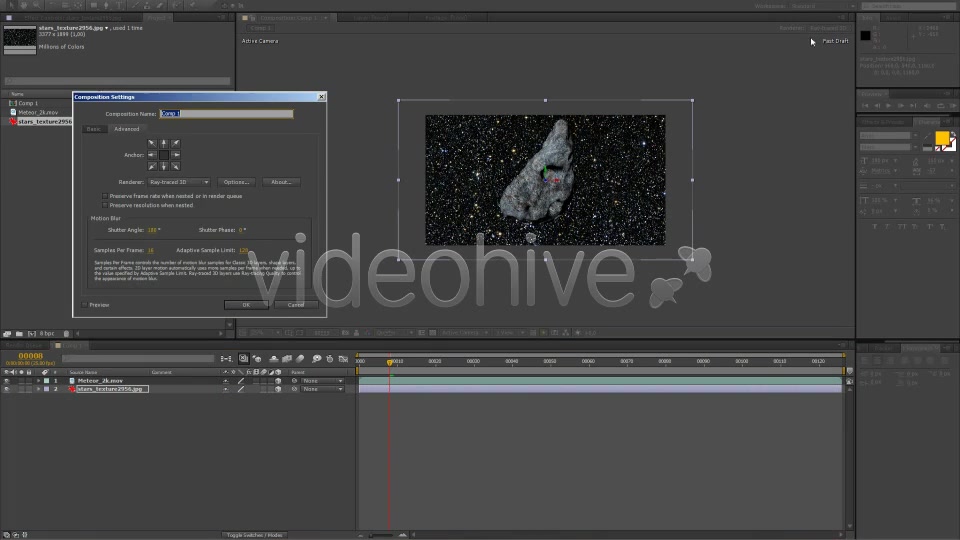Click the middle-left anchor arrow
Image resolution: width=960 pixels, height=540 pixels.
pos(152,155)
